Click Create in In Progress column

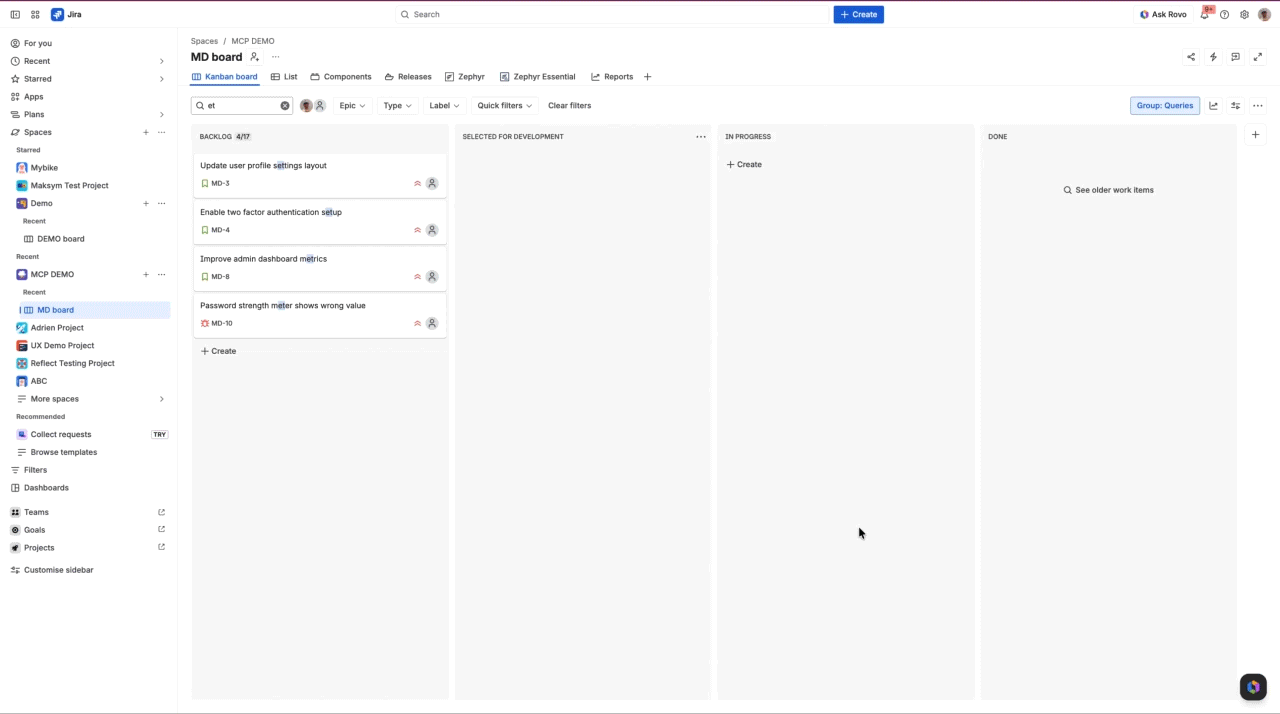(744, 164)
